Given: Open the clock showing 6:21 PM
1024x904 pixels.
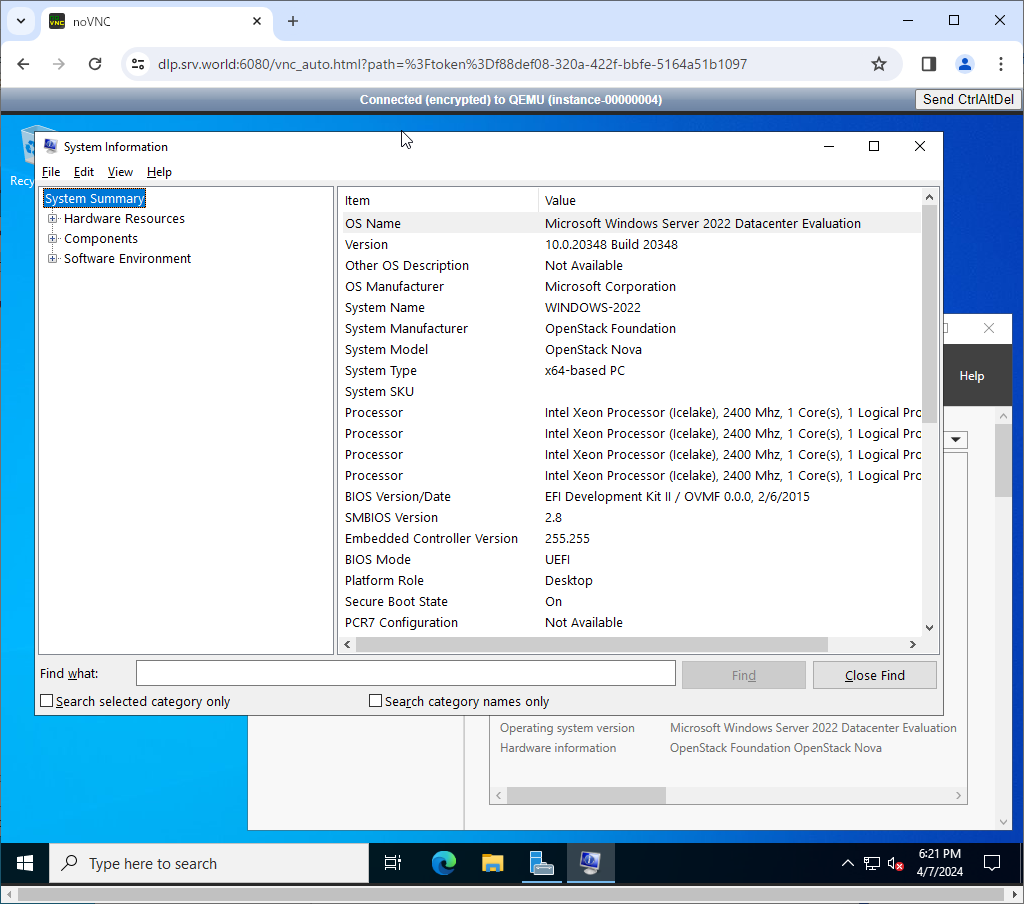Looking at the screenshot, I should pyautogui.click(x=940, y=863).
